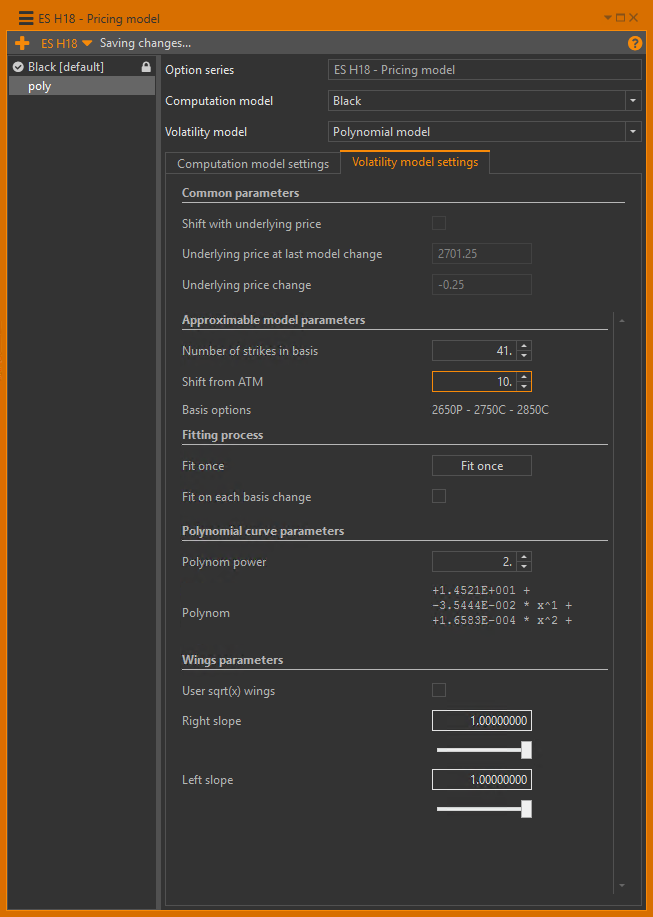Enable User sqrt(x) wings checkbox
This screenshot has height=917, width=653.
pos(438,690)
